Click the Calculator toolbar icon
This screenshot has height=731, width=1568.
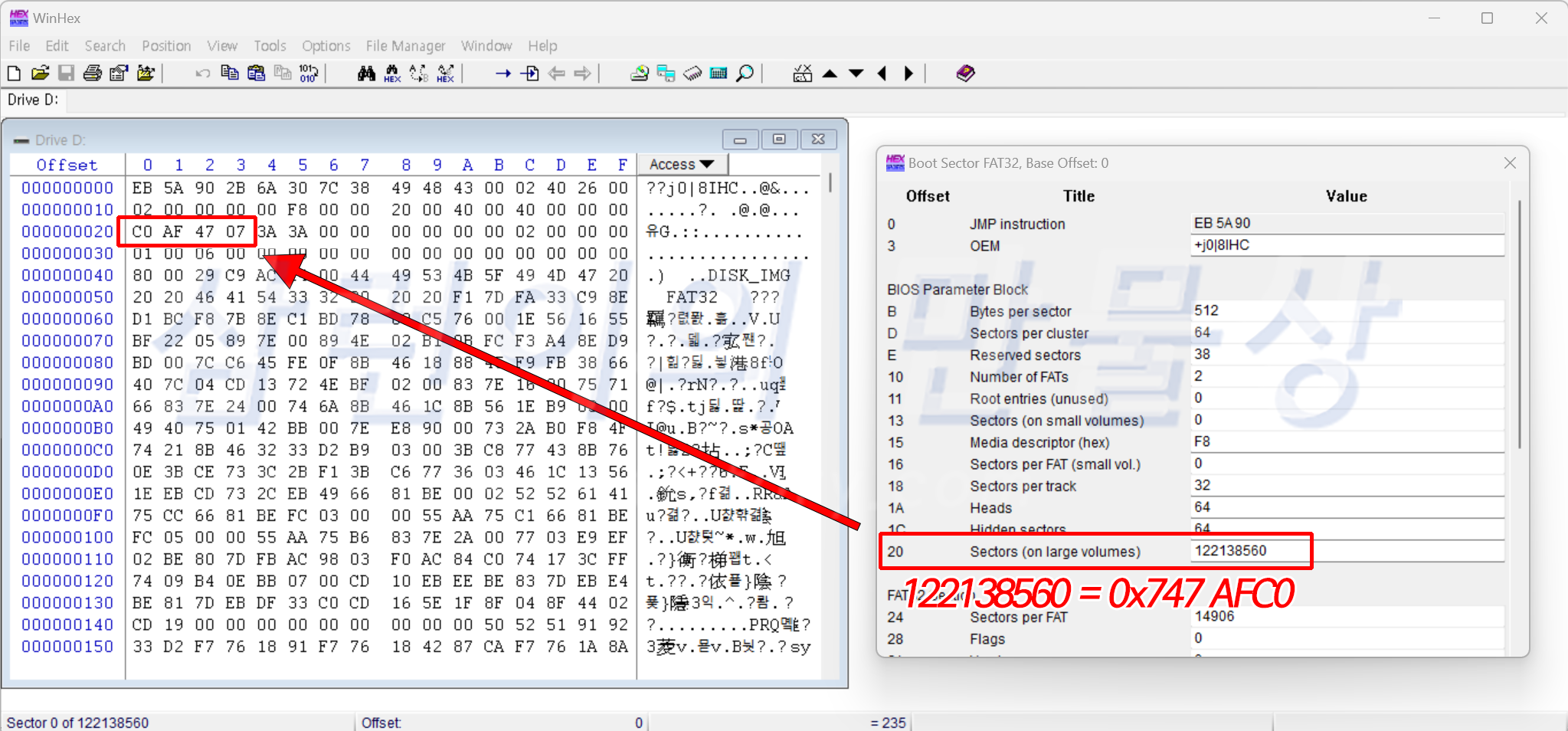[x=719, y=74]
